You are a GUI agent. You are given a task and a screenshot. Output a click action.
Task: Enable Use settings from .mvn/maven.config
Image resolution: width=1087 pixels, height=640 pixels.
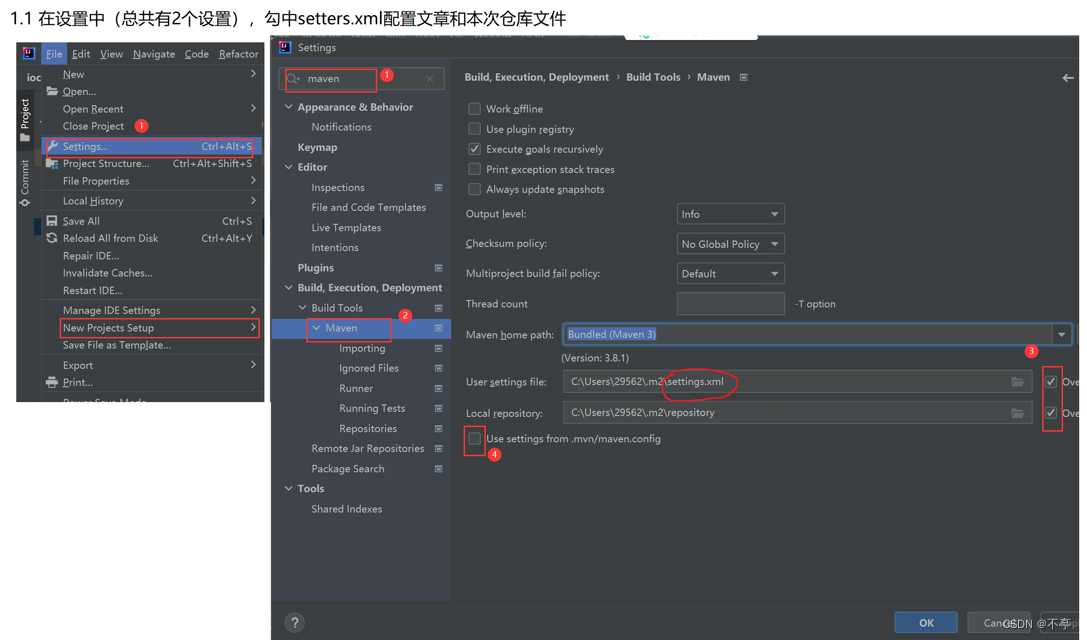pos(474,438)
